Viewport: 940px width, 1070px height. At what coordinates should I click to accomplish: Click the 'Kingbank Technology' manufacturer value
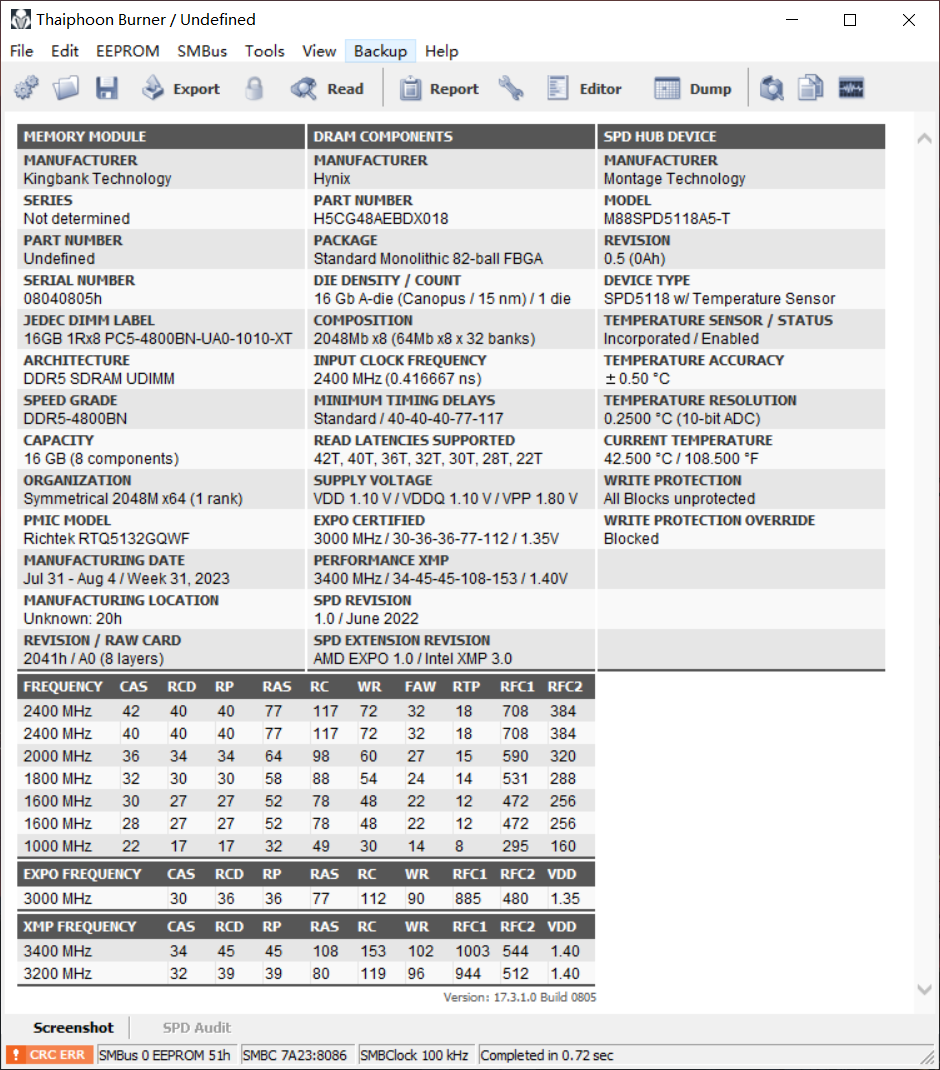tap(98, 179)
